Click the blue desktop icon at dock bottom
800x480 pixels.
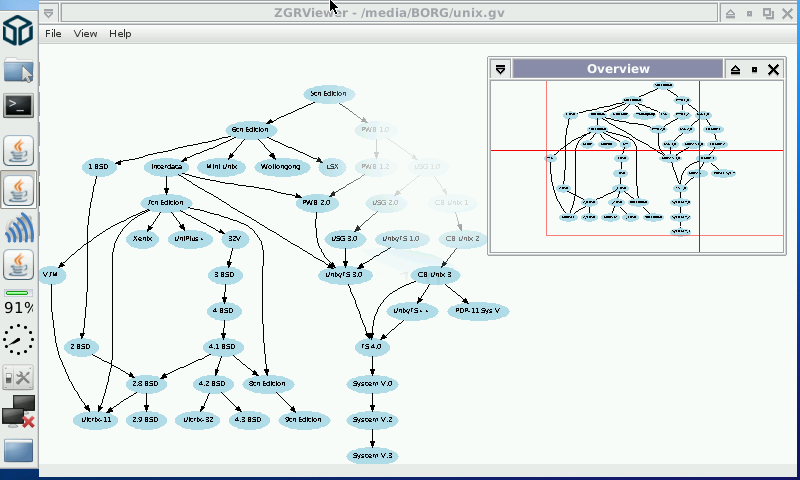pos(18,451)
